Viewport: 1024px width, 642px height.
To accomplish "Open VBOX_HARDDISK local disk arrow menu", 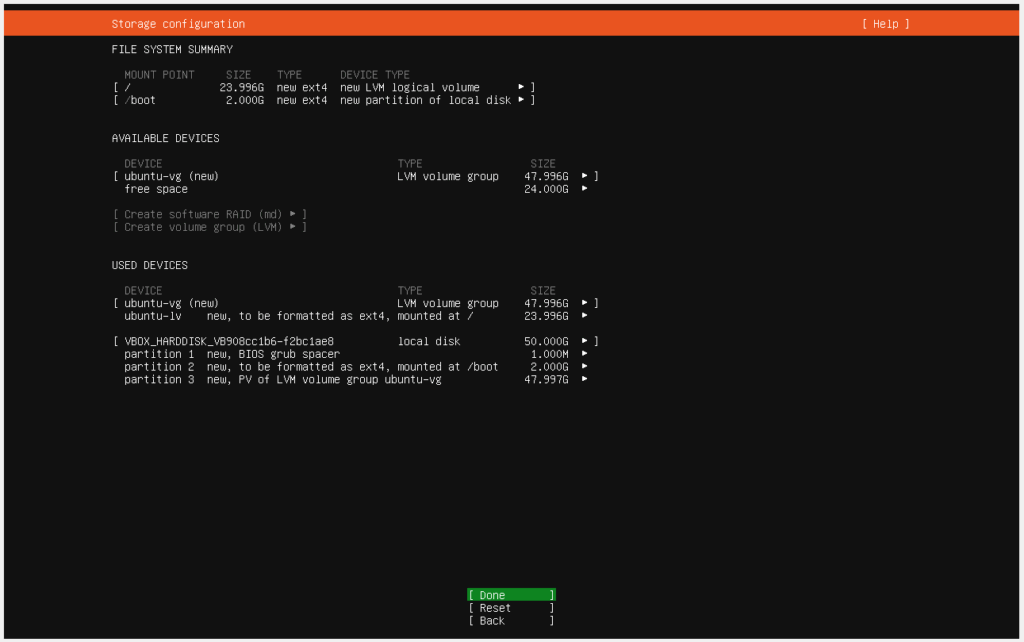I will [585, 341].
